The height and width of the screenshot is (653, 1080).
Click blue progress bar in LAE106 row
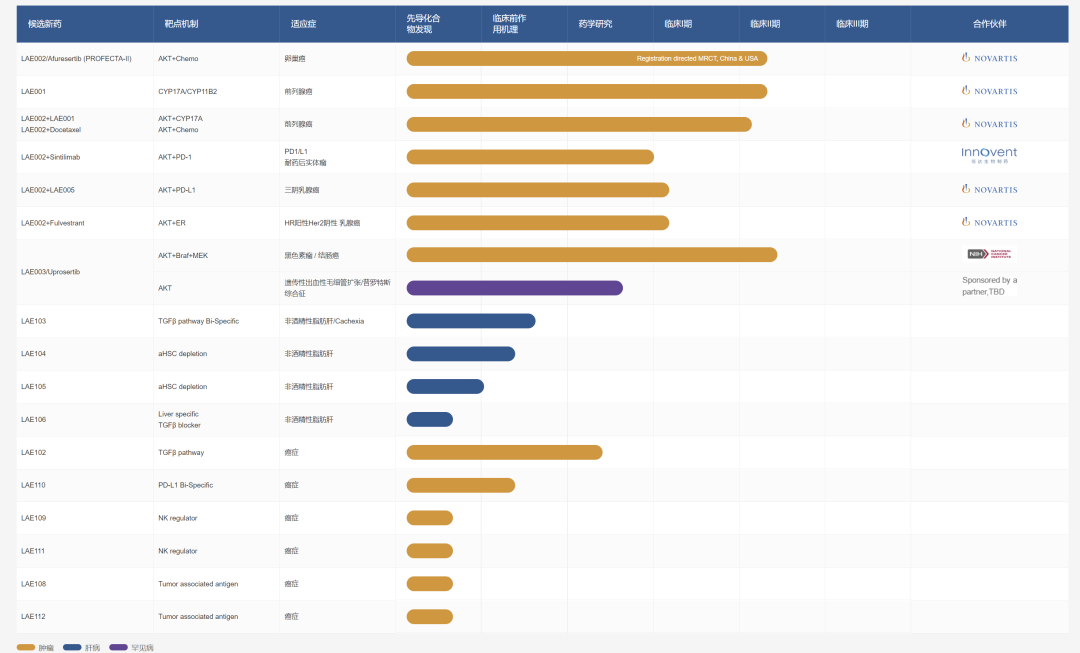430,419
